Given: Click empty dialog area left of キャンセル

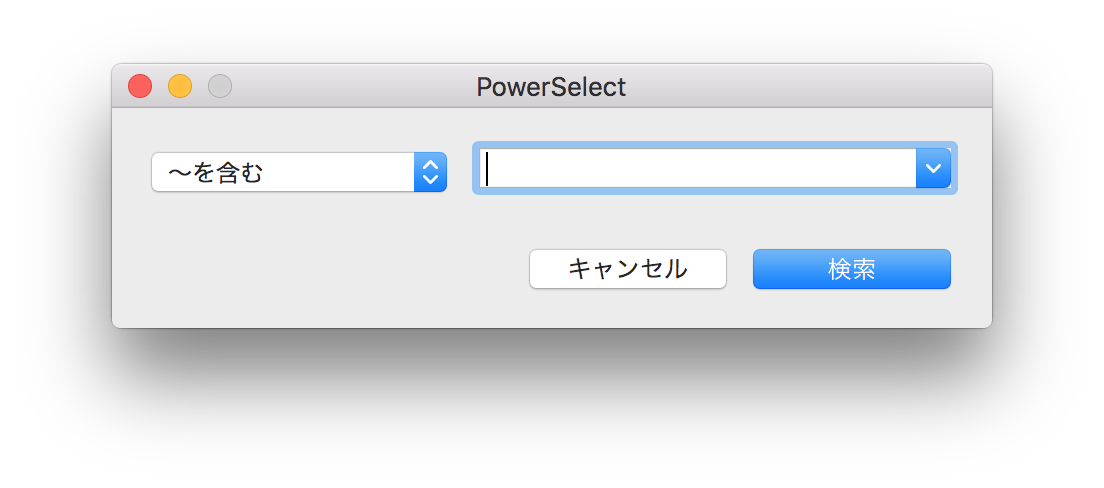Looking at the screenshot, I should point(330,270).
